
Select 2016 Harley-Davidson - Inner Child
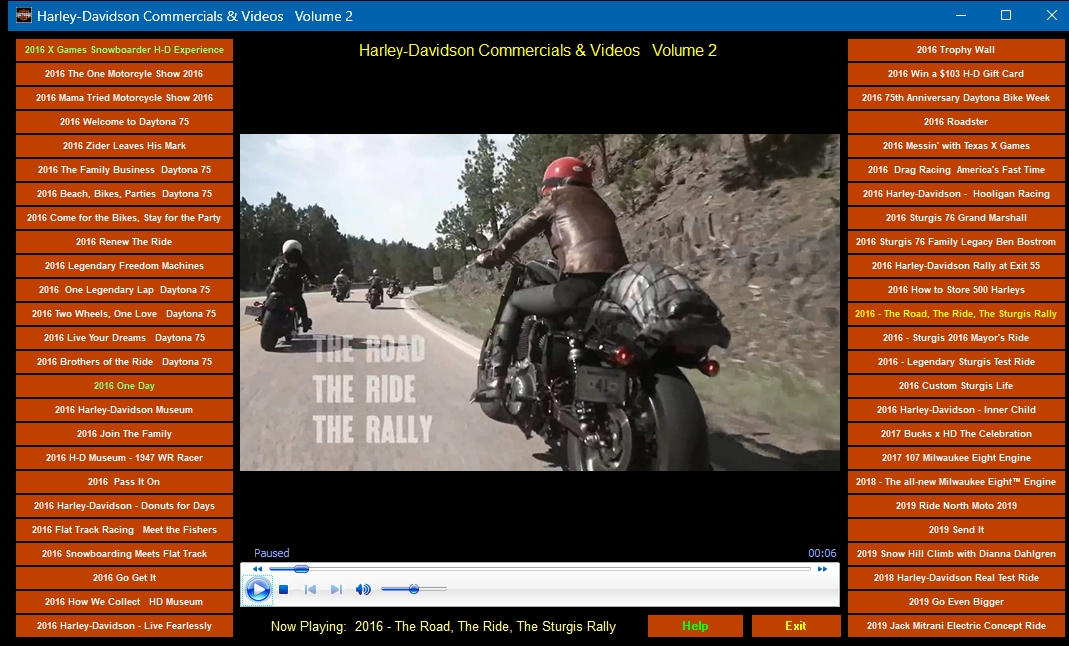coord(956,410)
